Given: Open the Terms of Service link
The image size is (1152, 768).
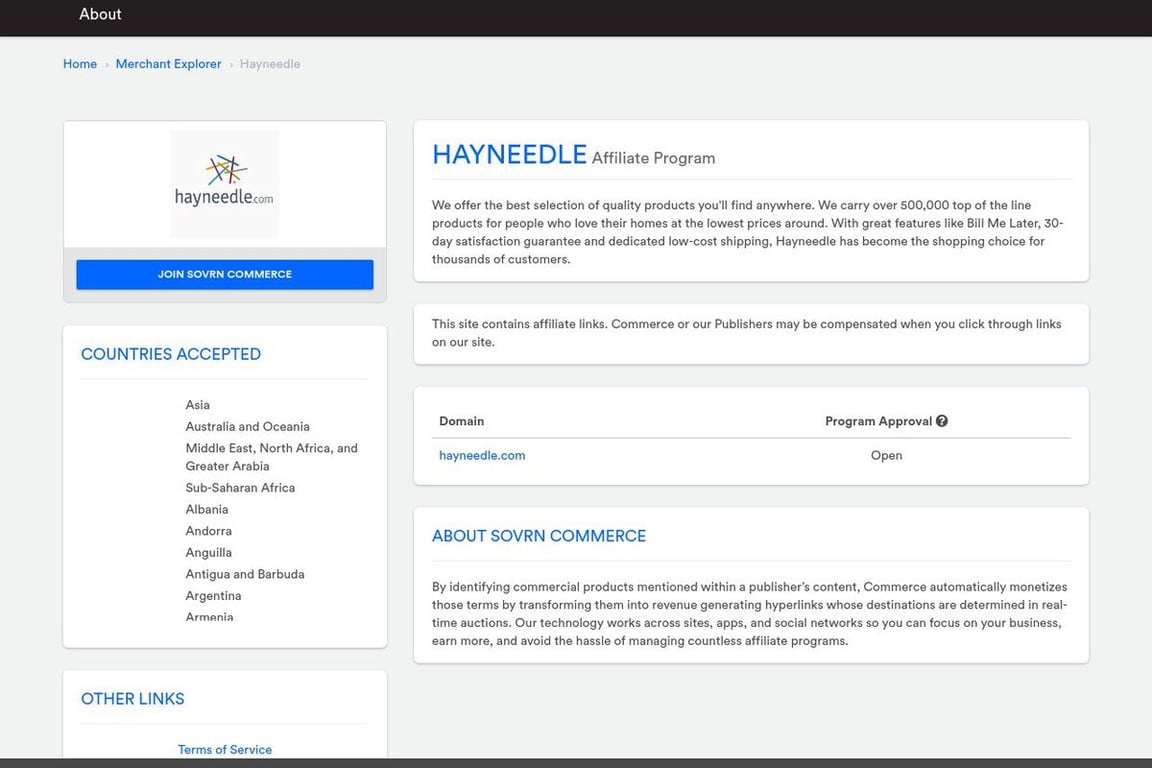Looking at the screenshot, I should [x=225, y=750].
